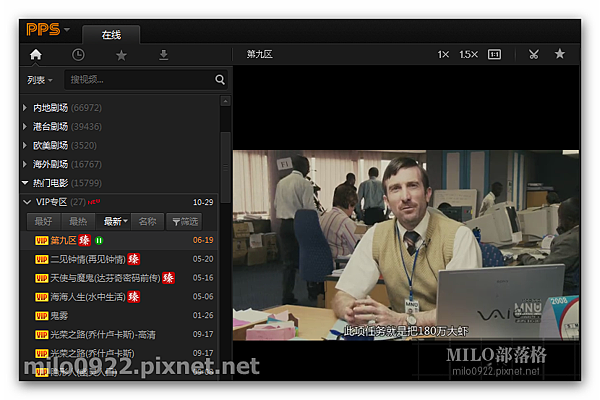Toggle the 1:1 original size icon
Viewport: 600px width, 400px height.
494,55
